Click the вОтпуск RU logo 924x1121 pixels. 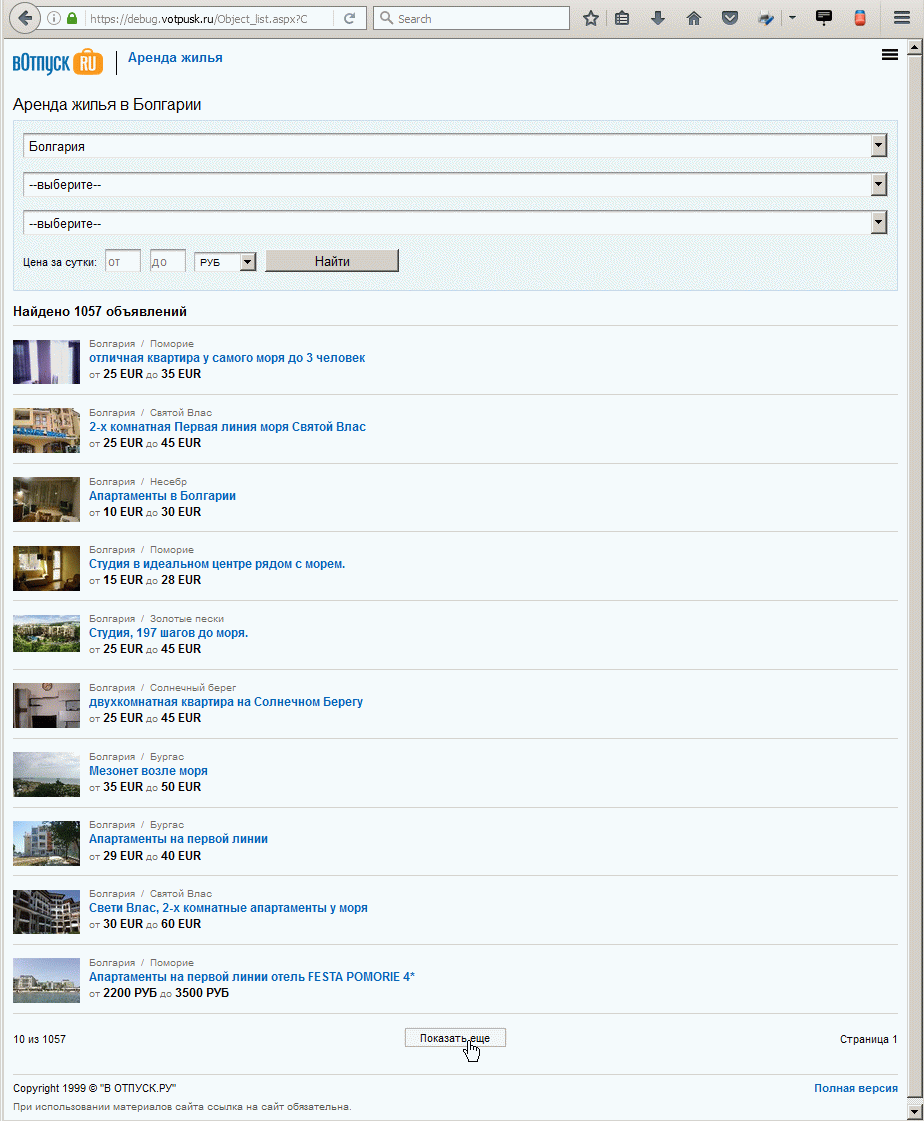click(x=58, y=63)
